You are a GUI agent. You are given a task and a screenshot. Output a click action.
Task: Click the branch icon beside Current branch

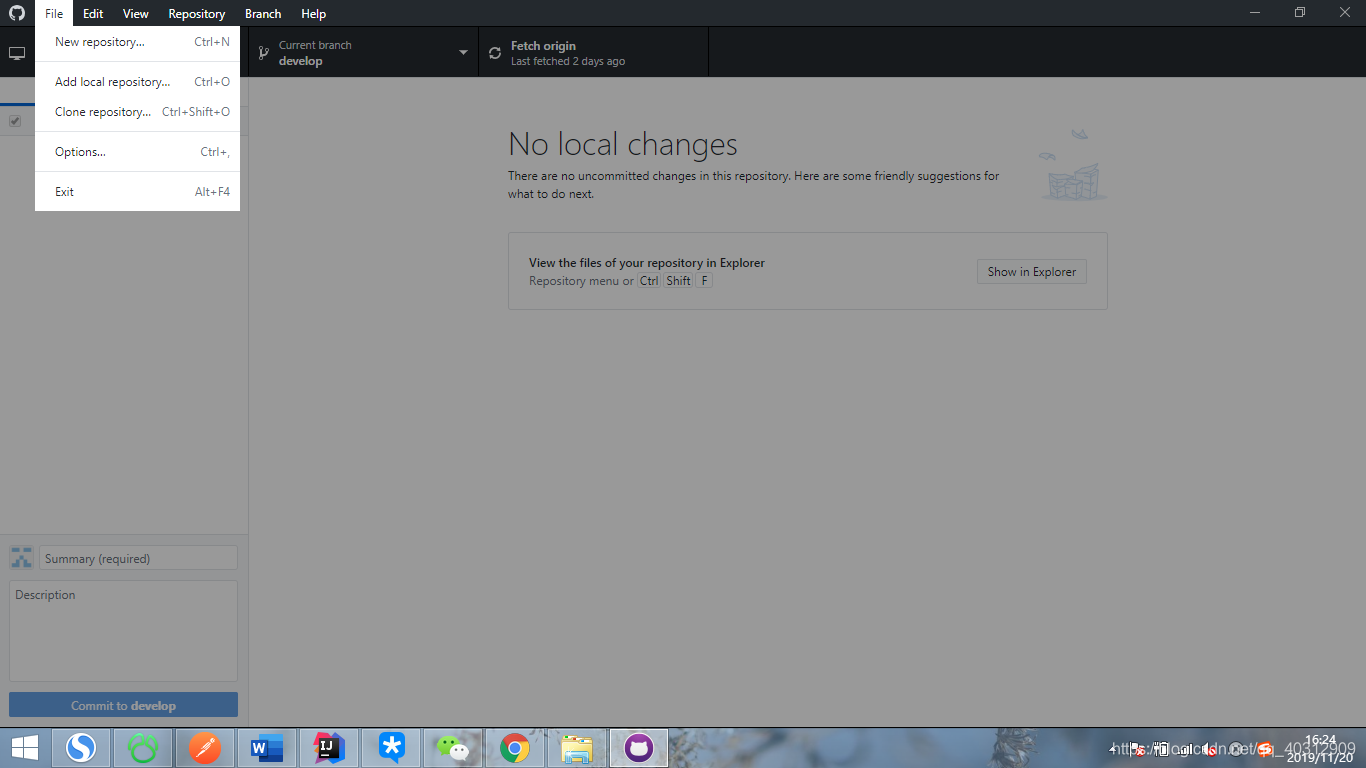point(264,53)
